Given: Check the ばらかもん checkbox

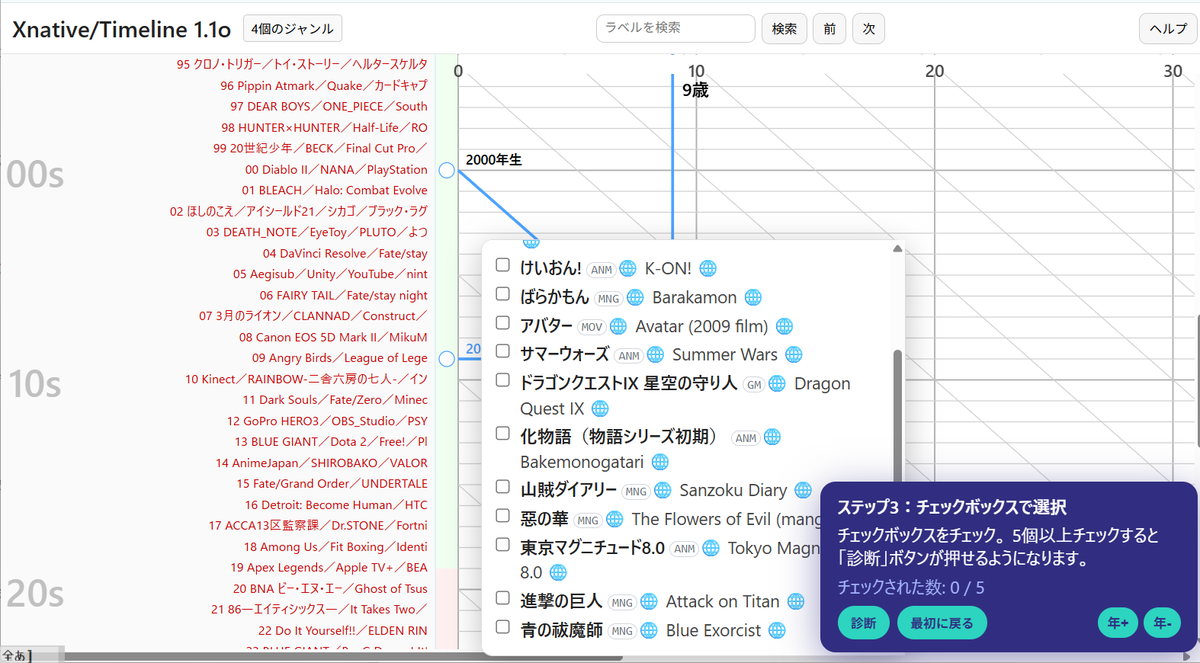Looking at the screenshot, I should (x=503, y=295).
